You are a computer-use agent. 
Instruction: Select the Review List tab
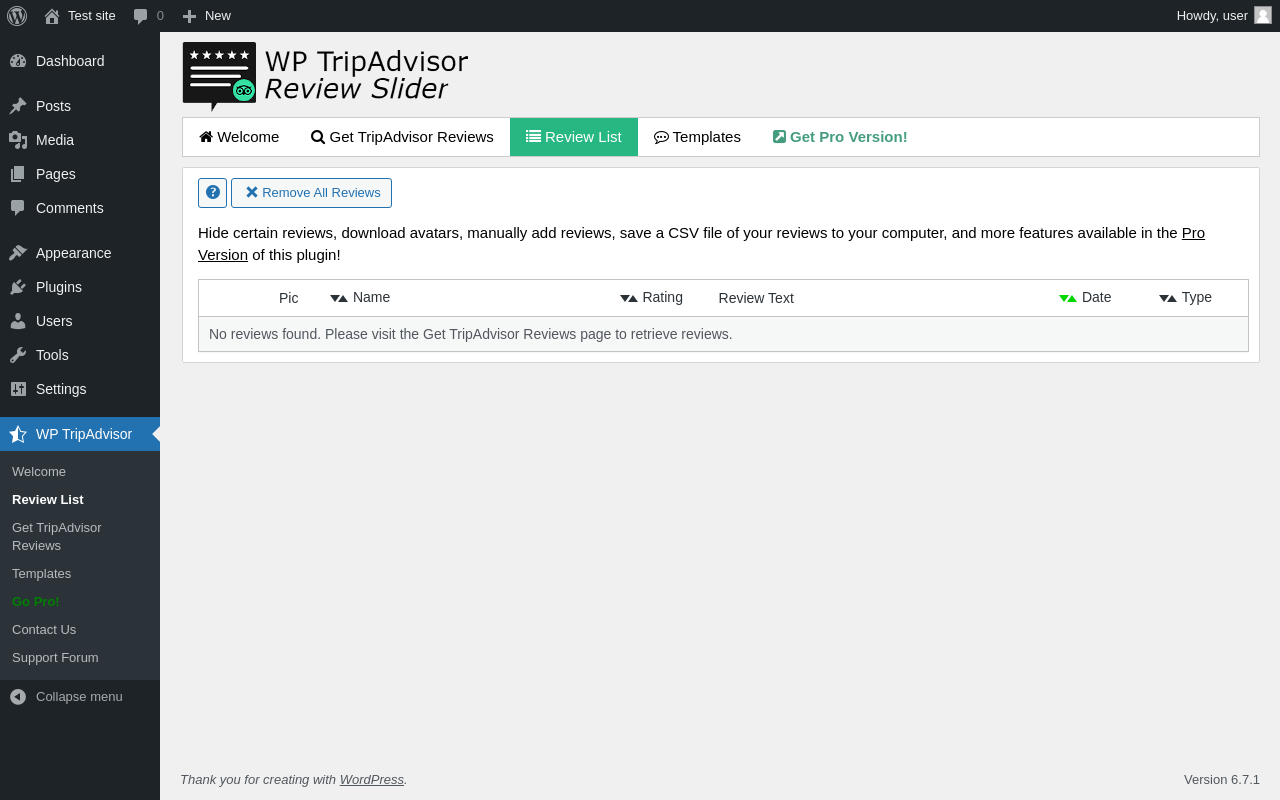pyautogui.click(x=574, y=137)
